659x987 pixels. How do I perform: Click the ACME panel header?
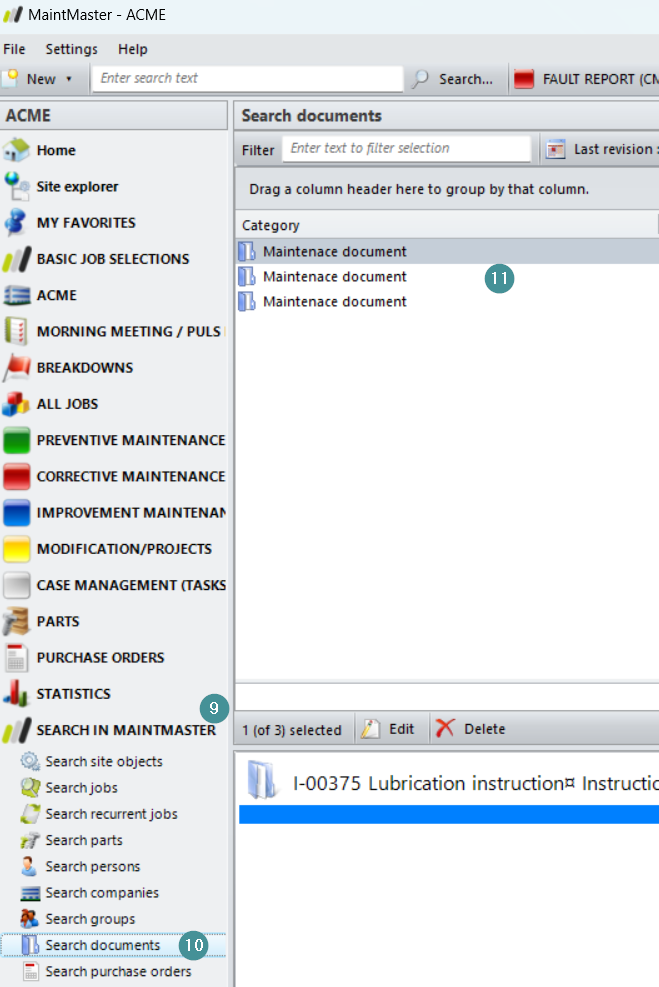coord(114,116)
